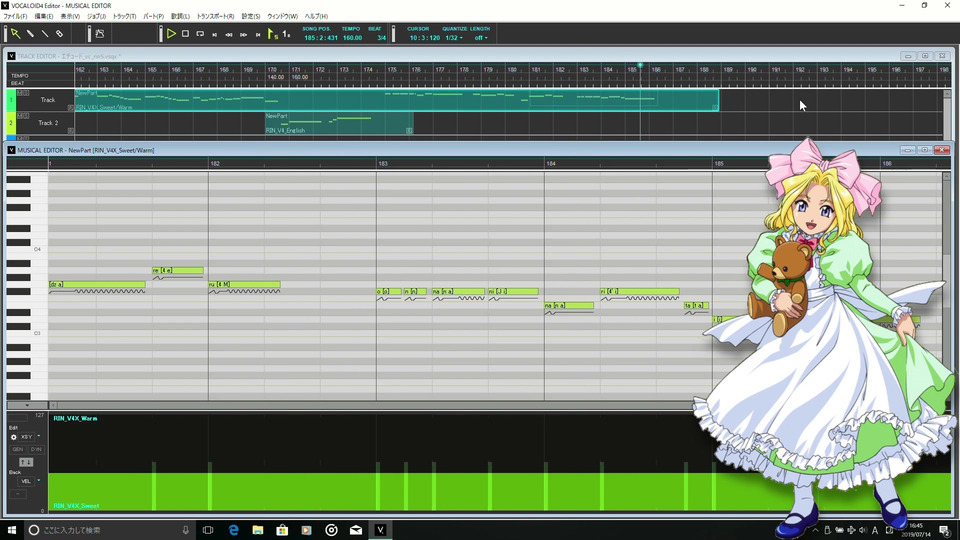The width and height of the screenshot is (960, 540).
Task: Open File Explorer from the taskbar
Action: pos(258,530)
